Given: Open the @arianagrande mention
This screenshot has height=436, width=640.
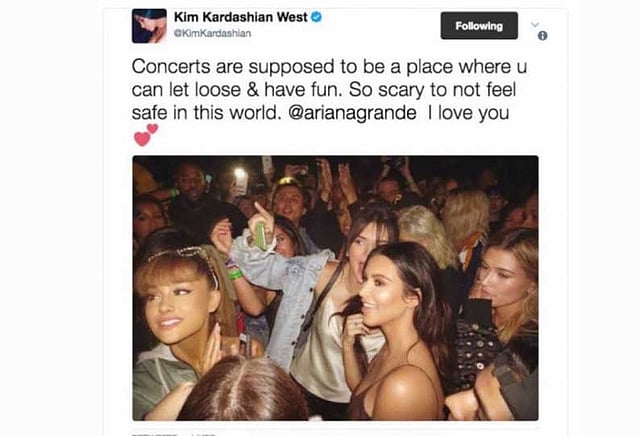Looking at the screenshot, I should 352,113.
